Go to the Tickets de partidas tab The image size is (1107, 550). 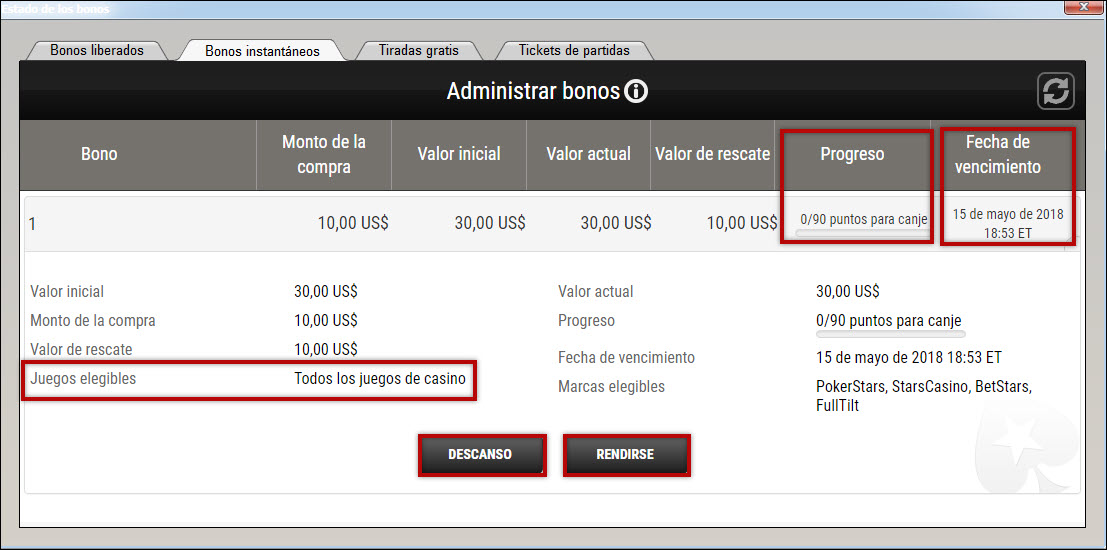[573, 51]
